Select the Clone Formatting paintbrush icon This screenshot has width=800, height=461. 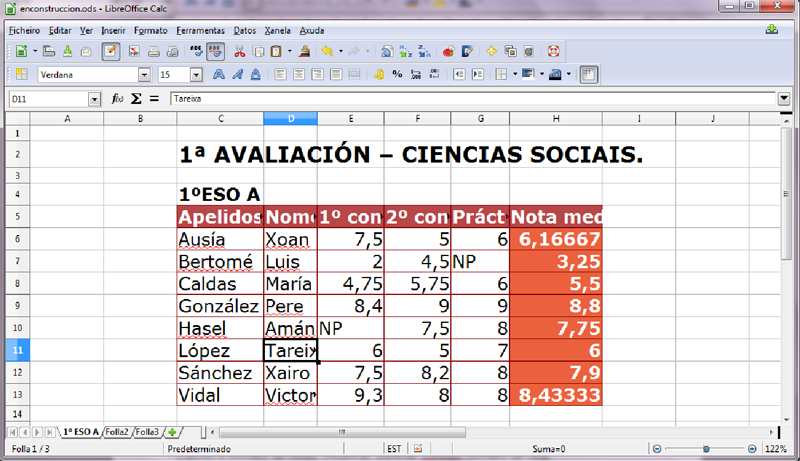303,51
